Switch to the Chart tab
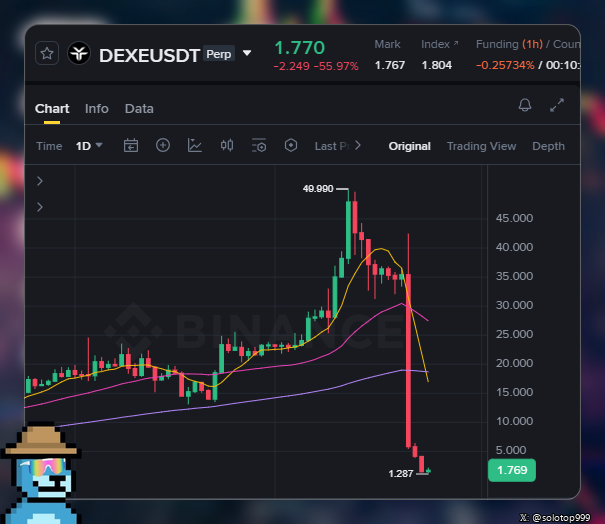Image resolution: width=605 pixels, height=524 pixels. 52,109
